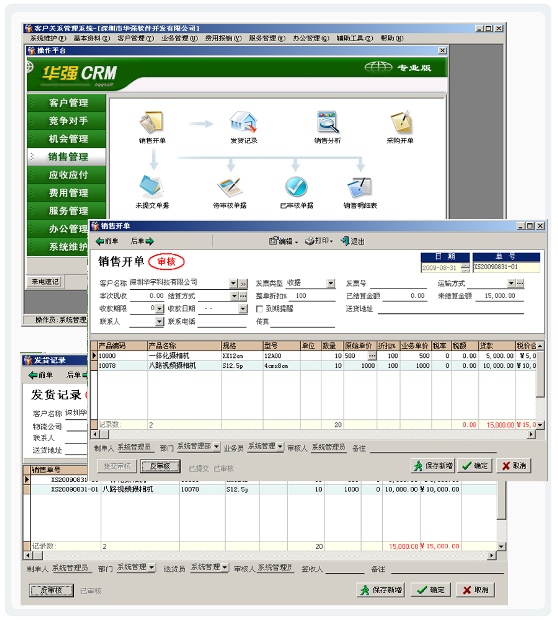Expand the 业务员 dropdown in 销售开单

pos(280,446)
